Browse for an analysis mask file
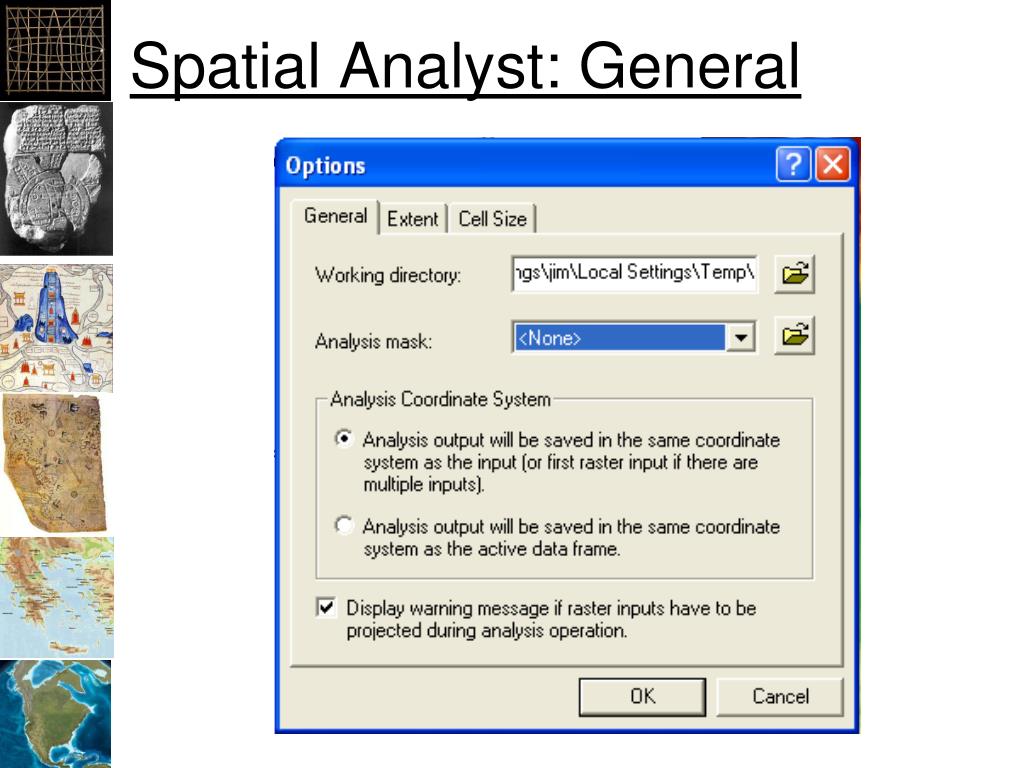The image size is (1024, 768). point(794,336)
